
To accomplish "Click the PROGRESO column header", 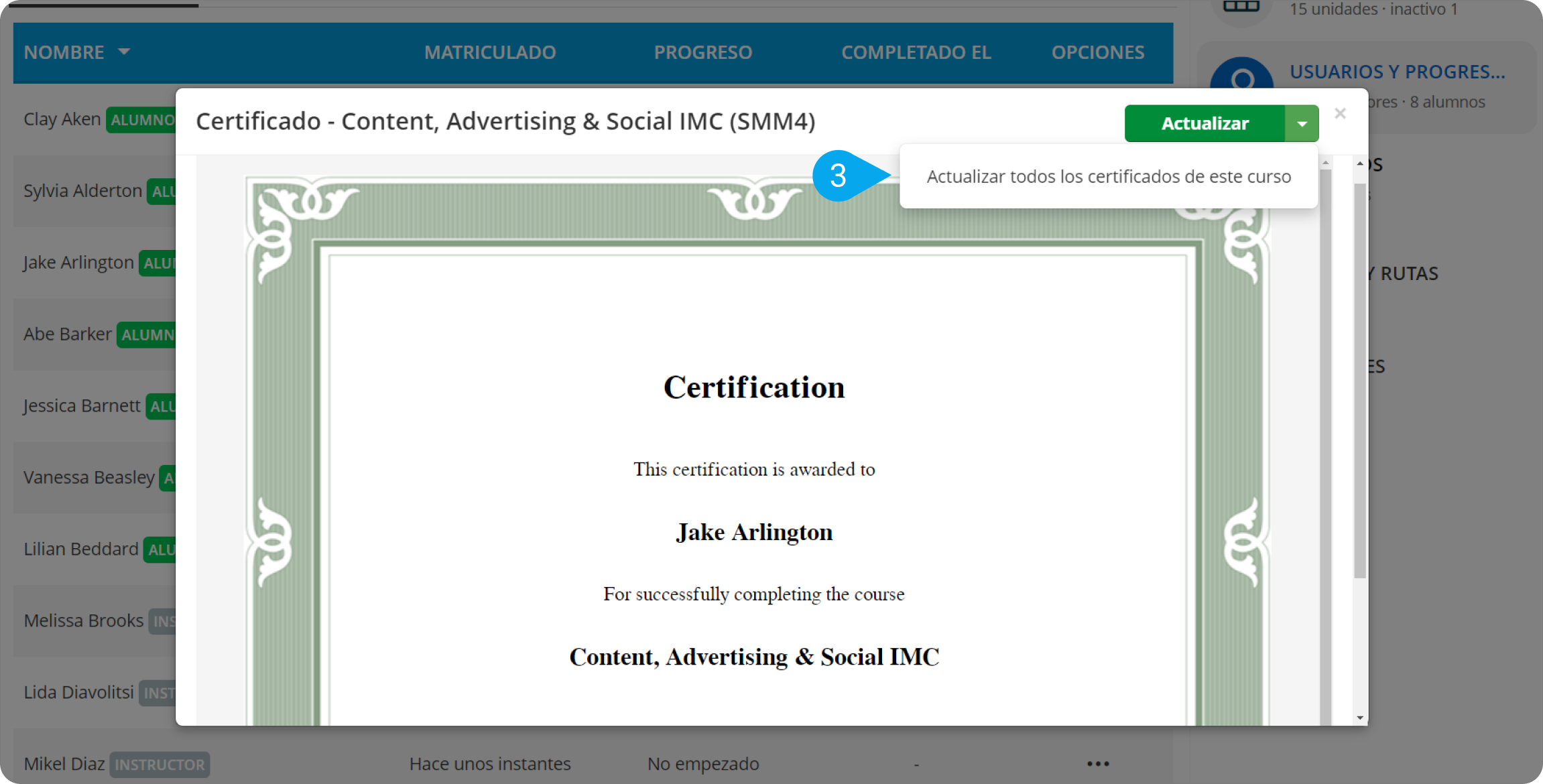I will tap(703, 52).
